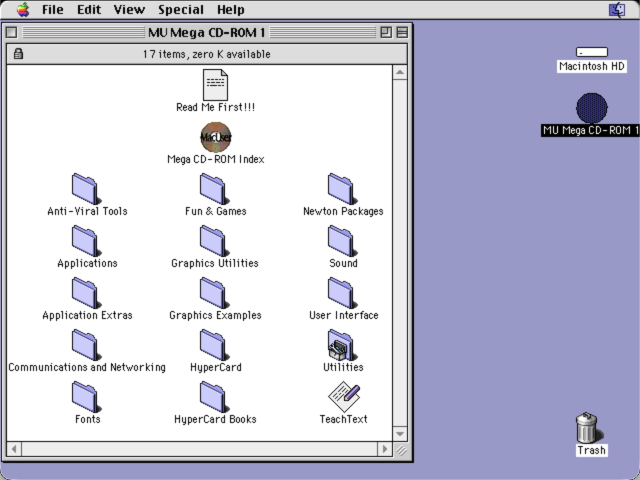The height and width of the screenshot is (480, 640).
Task: Open the Special menu
Action: tap(181, 9)
